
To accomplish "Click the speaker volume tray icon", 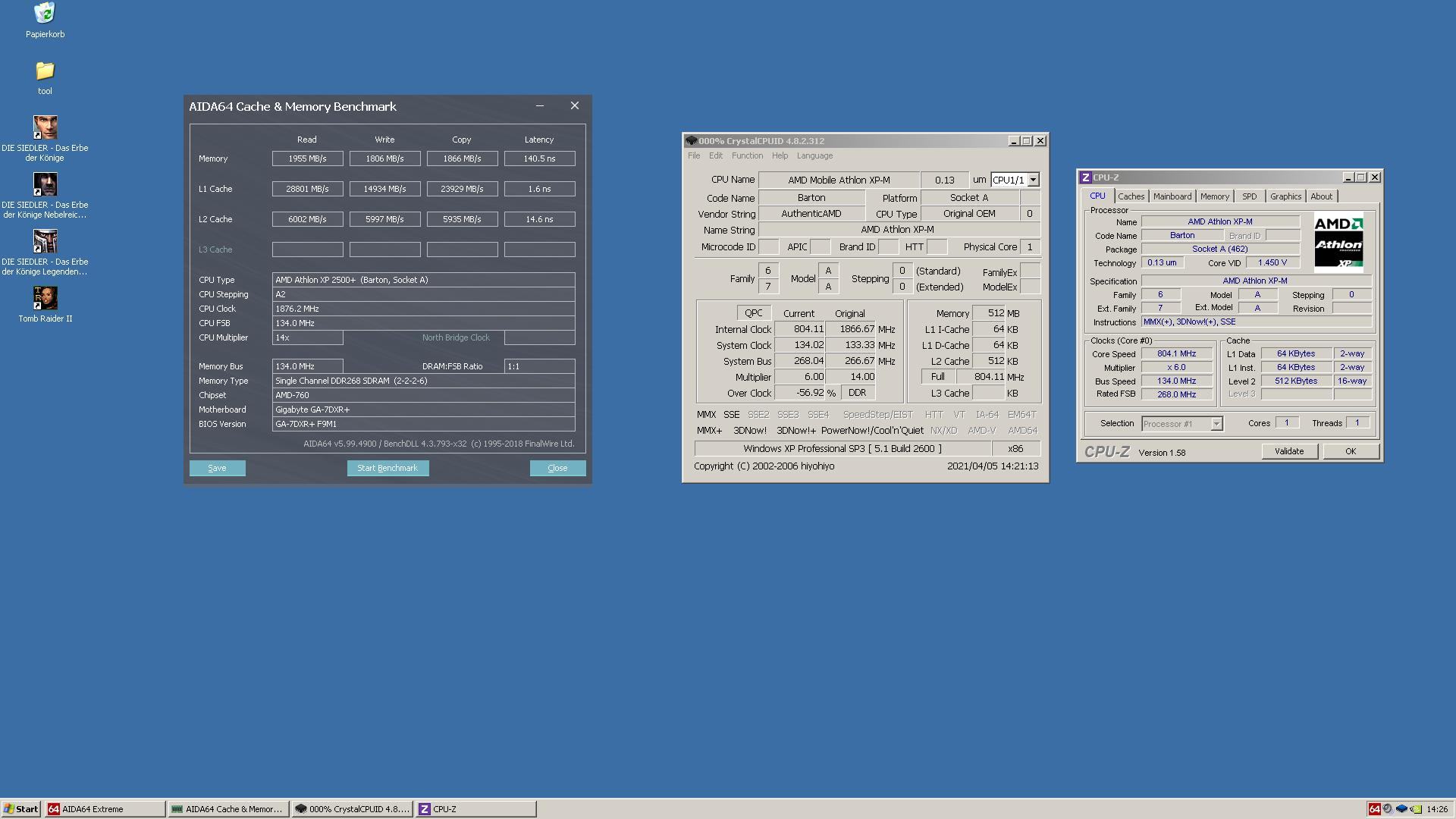I will point(1387,809).
